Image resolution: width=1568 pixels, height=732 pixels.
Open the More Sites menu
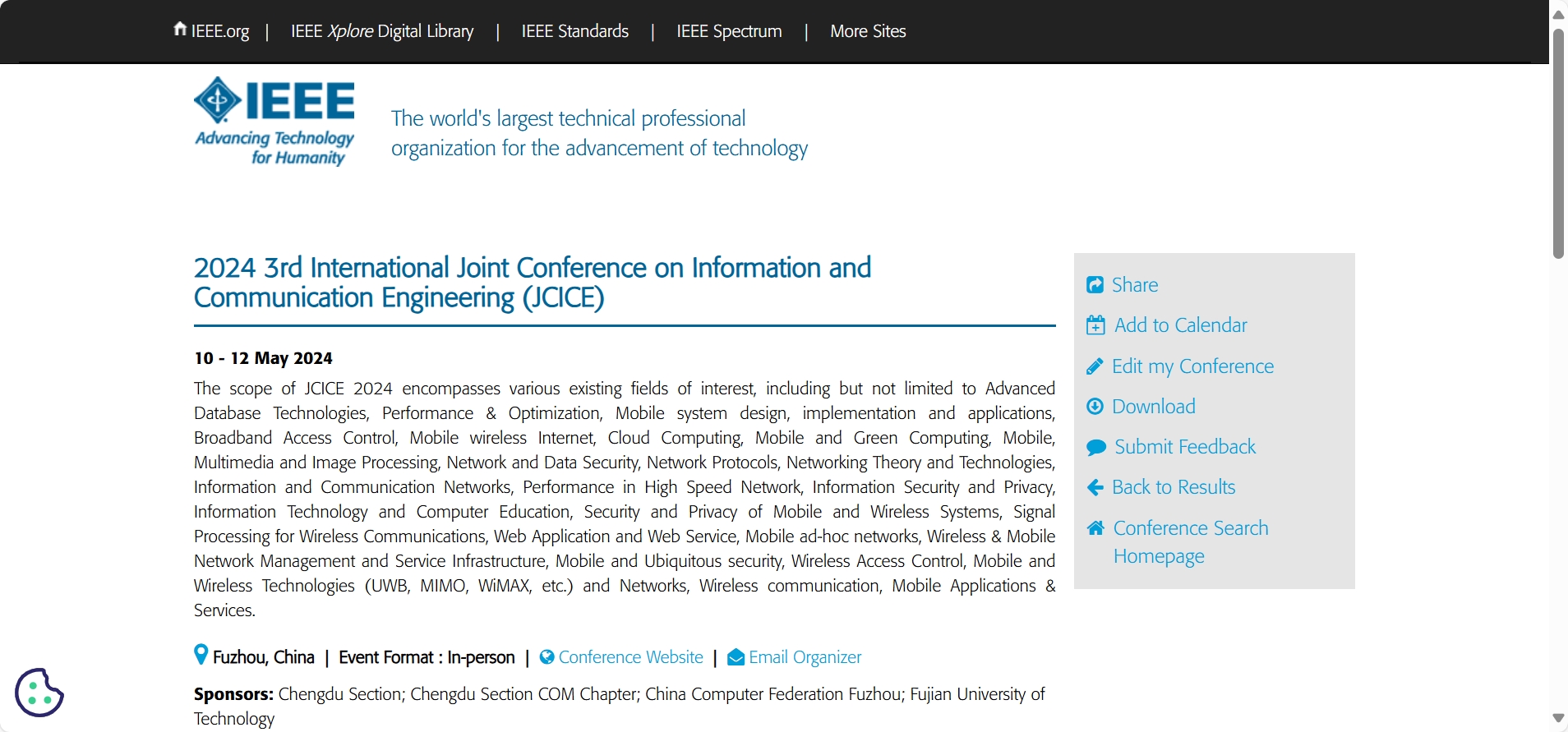pos(868,31)
